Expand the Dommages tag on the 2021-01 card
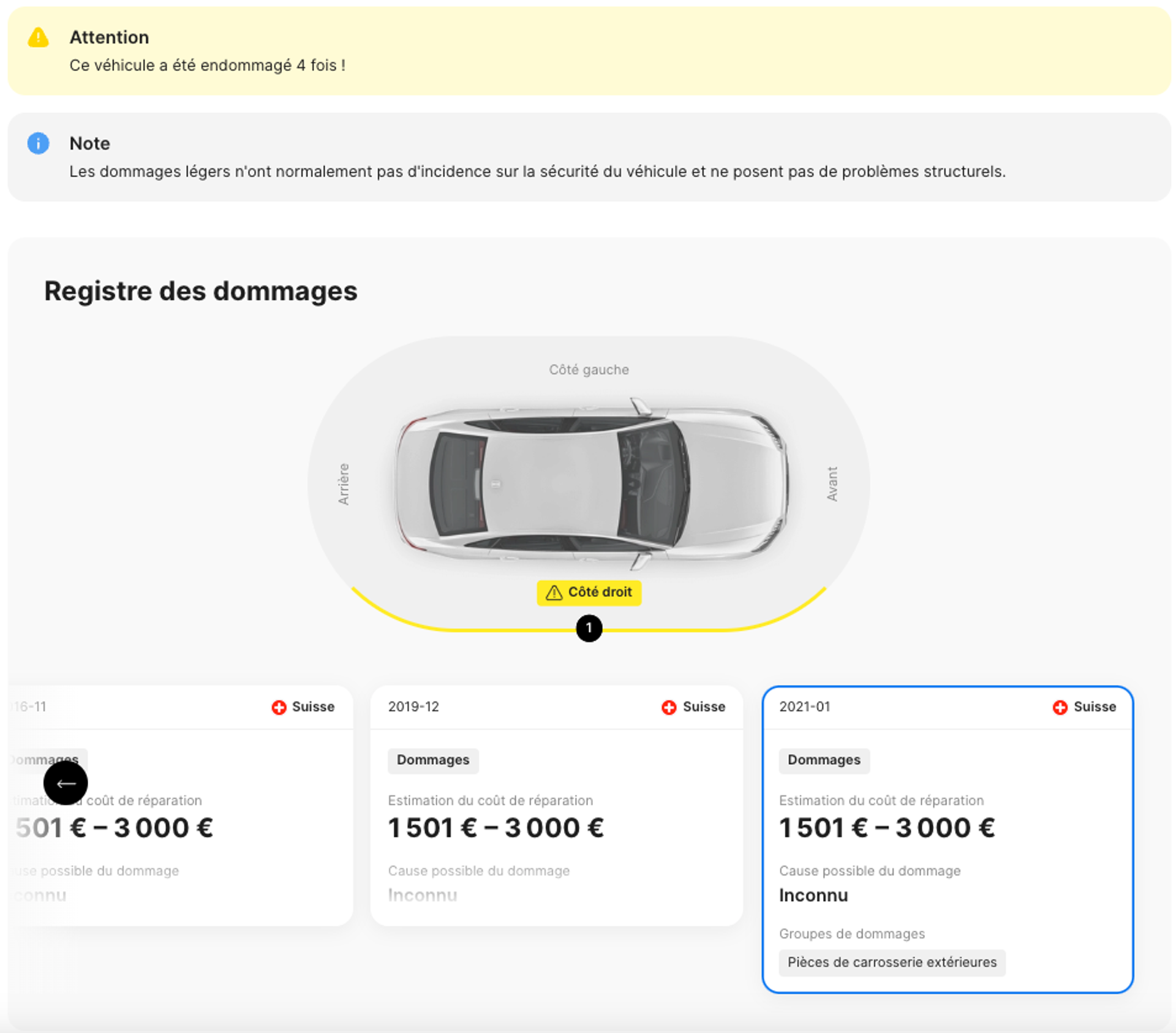Viewport: 1176px width, 1033px height. (x=824, y=760)
